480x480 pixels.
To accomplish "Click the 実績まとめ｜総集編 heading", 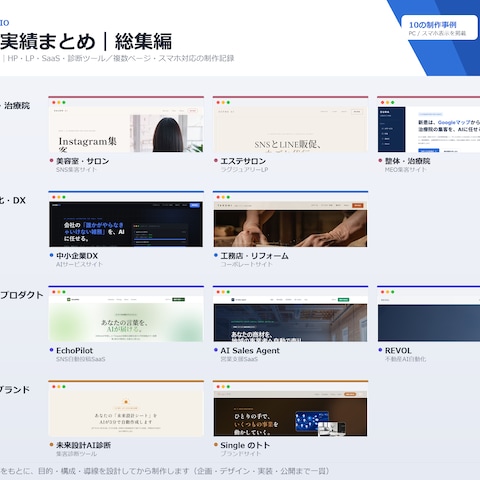I will click(x=86, y=41).
